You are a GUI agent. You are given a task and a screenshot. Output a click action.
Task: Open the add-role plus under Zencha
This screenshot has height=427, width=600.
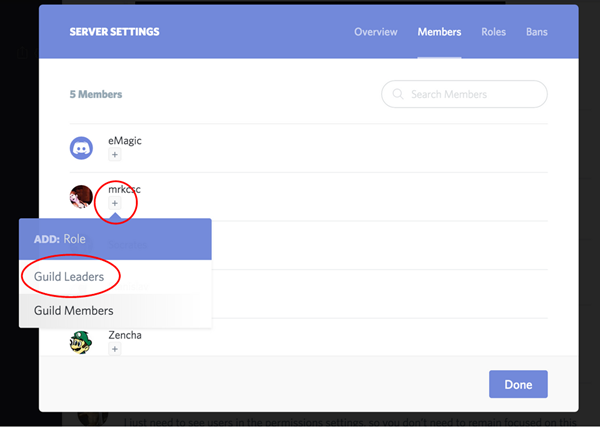pos(115,350)
